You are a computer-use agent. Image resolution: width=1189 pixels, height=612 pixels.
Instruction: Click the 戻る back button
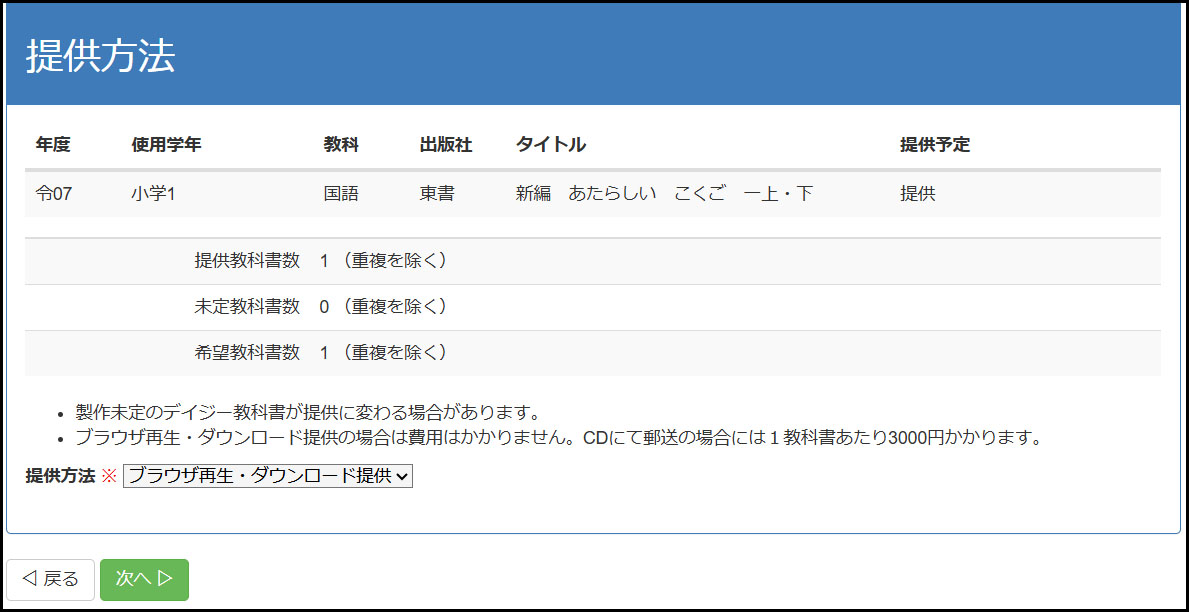[x=51, y=579]
